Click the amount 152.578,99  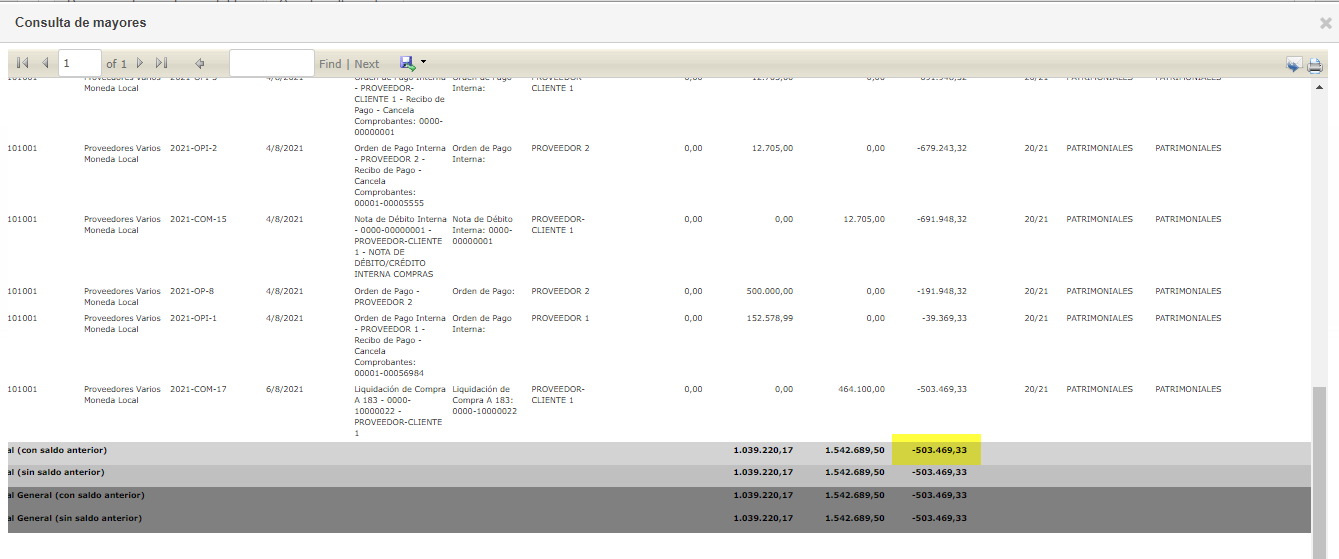(770, 318)
